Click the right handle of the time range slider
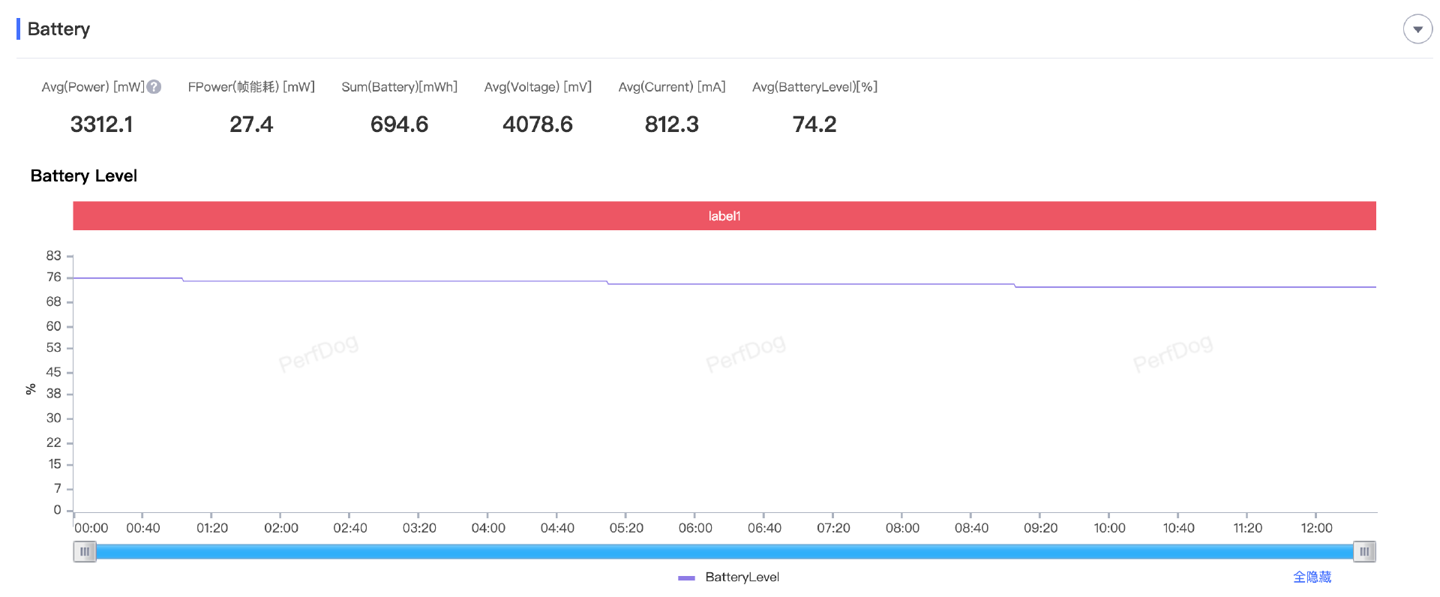 pyautogui.click(x=1364, y=551)
